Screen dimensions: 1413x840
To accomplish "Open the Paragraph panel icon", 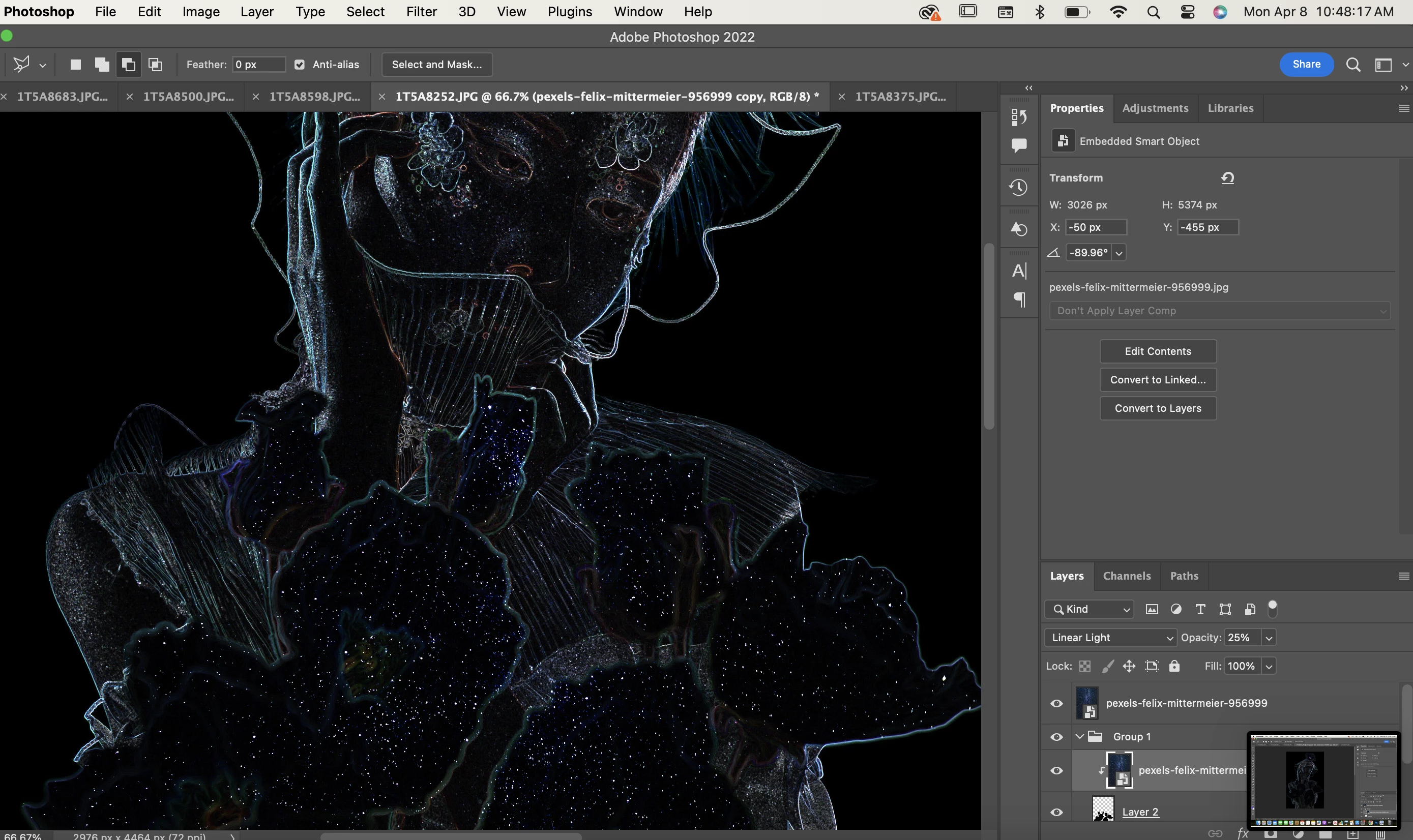I will [x=1018, y=299].
